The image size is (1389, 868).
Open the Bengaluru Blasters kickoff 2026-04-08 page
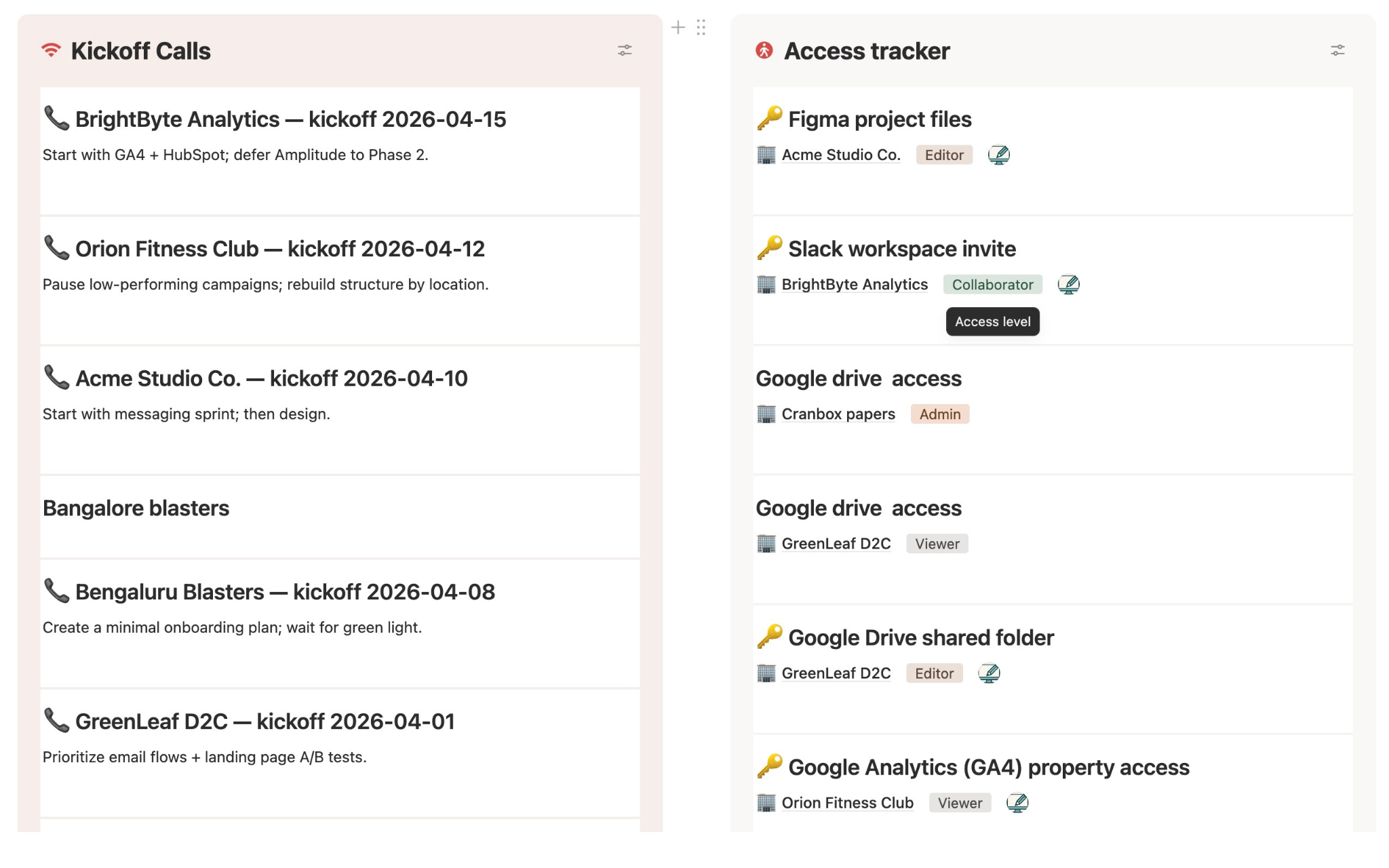[x=285, y=592]
